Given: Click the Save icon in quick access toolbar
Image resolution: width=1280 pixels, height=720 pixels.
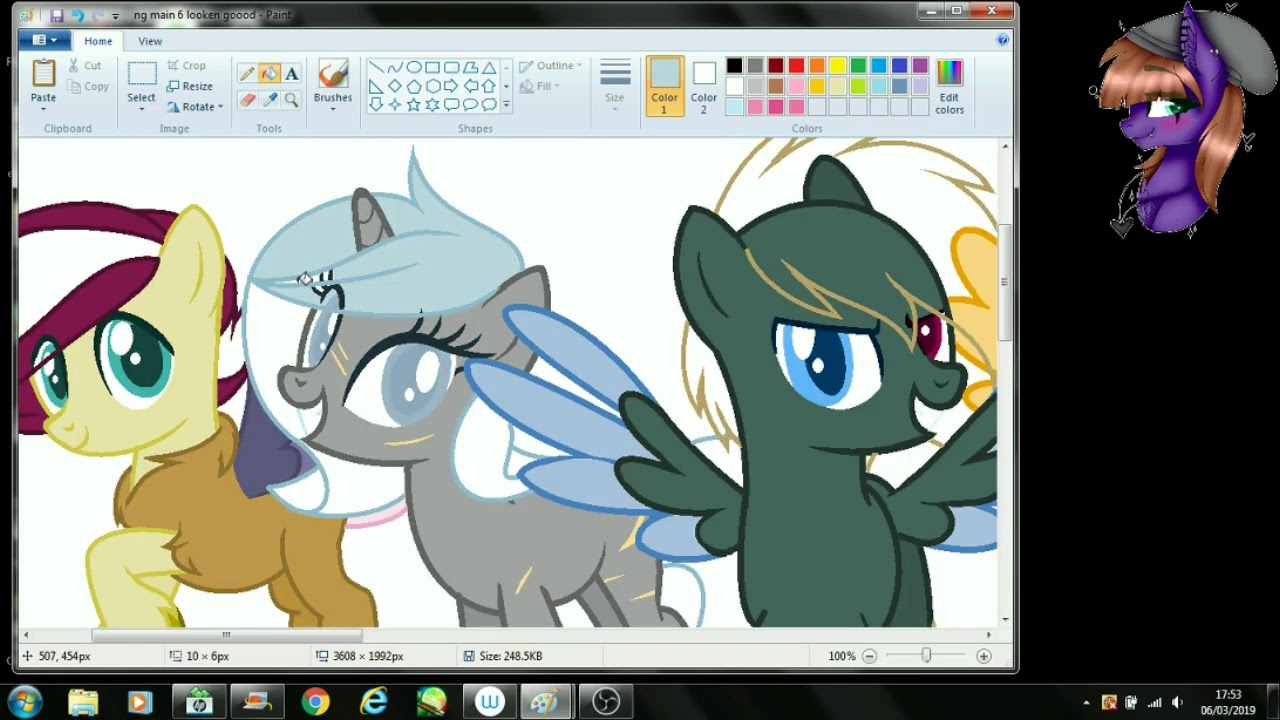Looking at the screenshot, I should pos(57,15).
